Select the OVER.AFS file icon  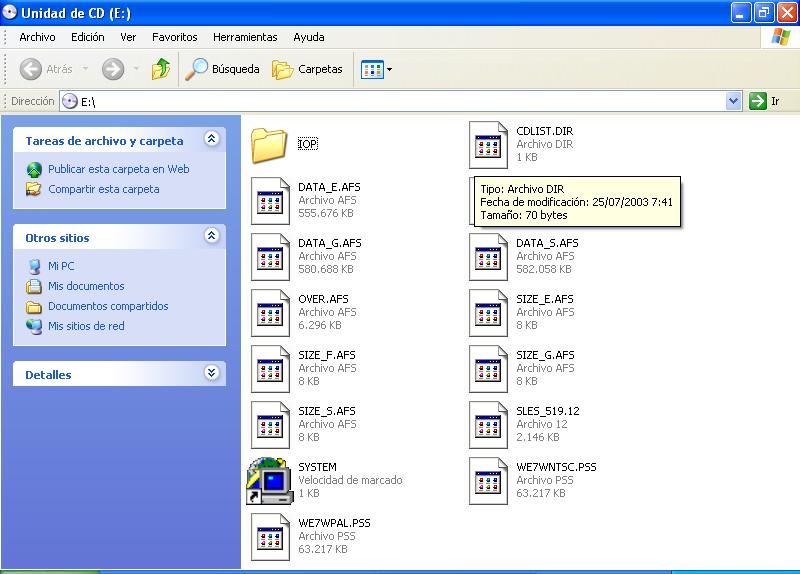270,313
